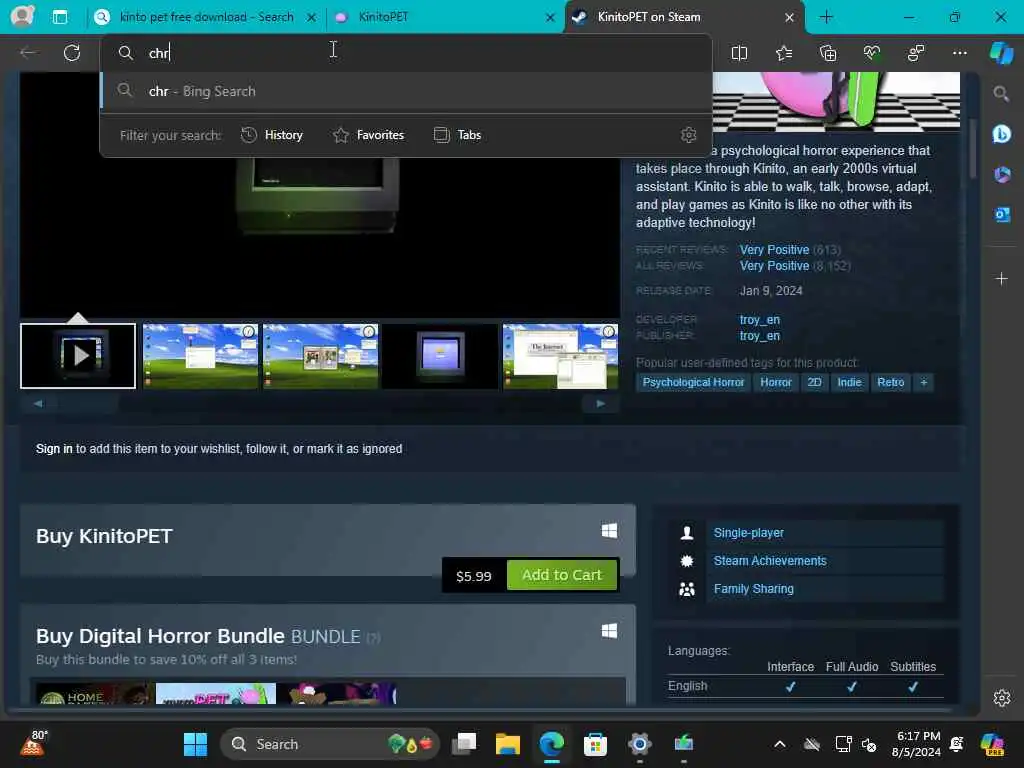
Task: Play the video trailer thumbnail
Action: 78,356
